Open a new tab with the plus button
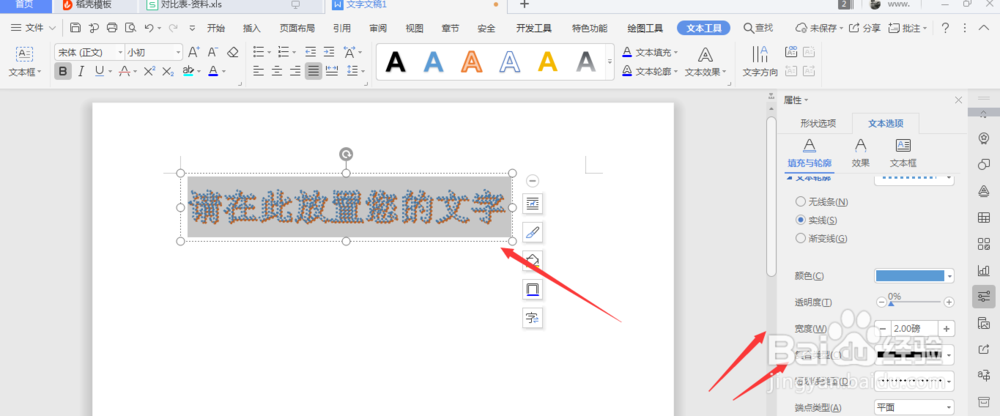This screenshot has width=1000, height=416. click(524, 4)
